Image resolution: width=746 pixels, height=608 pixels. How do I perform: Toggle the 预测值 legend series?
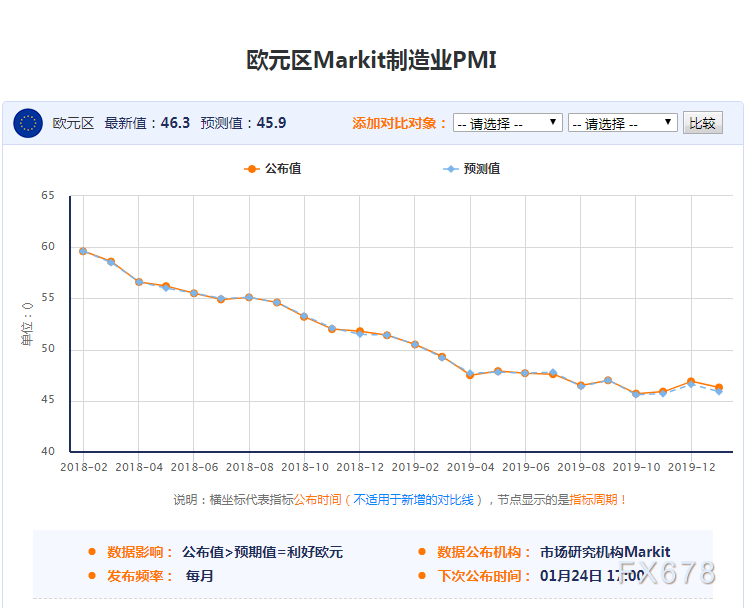pyautogui.click(x=471, y=168)
